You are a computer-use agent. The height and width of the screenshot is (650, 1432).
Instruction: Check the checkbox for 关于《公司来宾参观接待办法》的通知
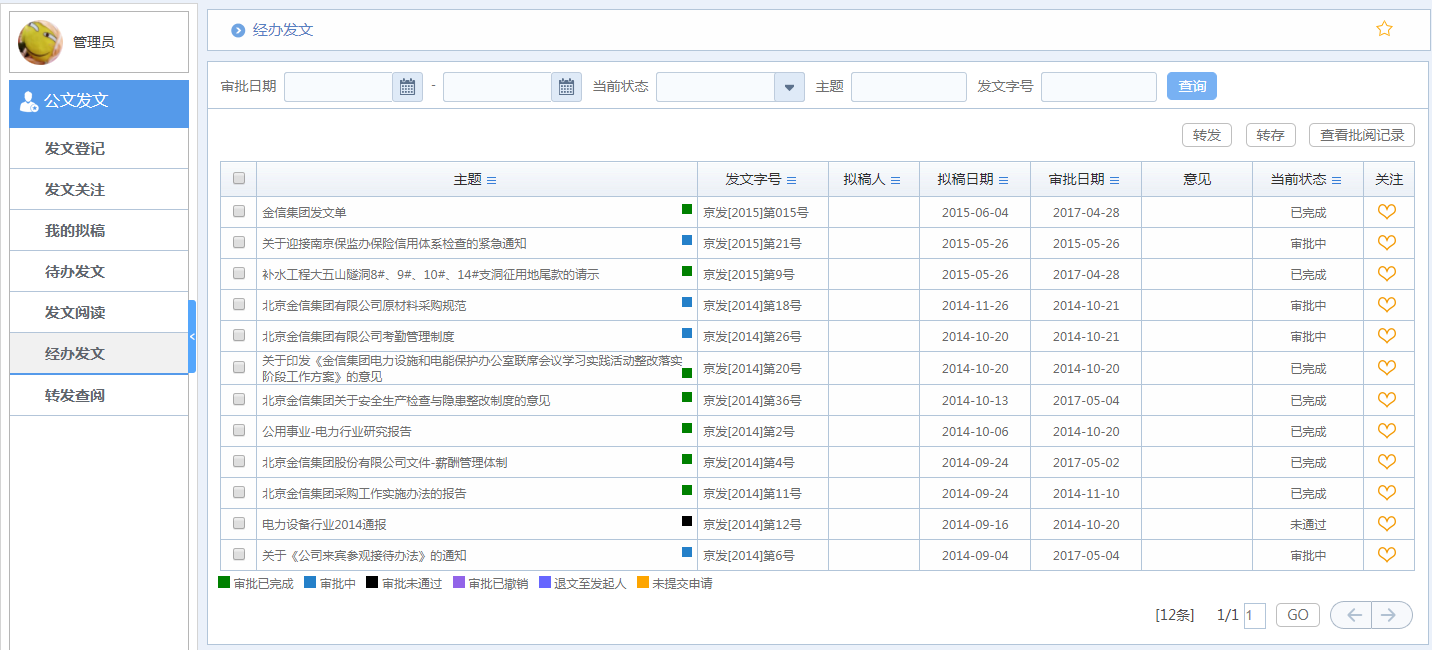click(239, 554)
